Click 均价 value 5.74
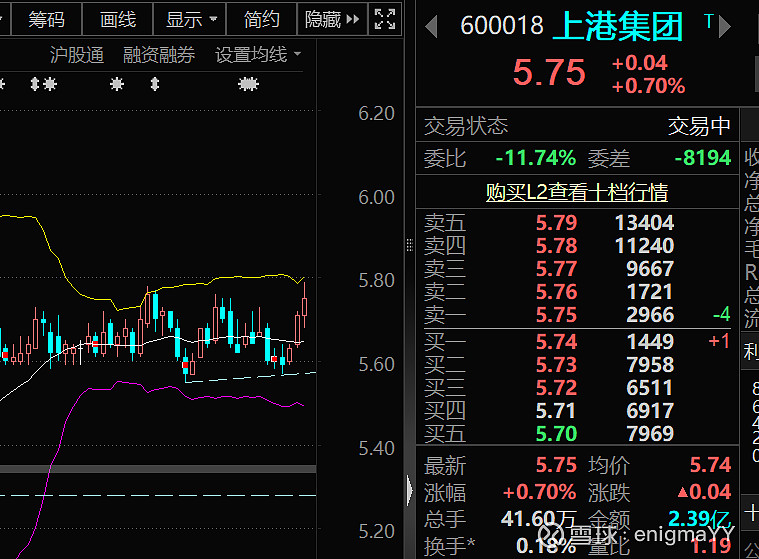The height and width of the screenshot is (559, 759). 710,465
